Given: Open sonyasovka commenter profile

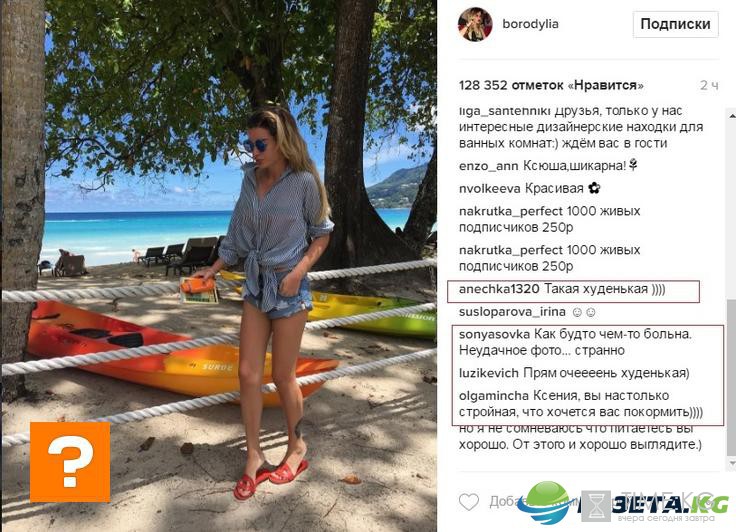Looking at the screenshot, I should (x=494, y=334).
